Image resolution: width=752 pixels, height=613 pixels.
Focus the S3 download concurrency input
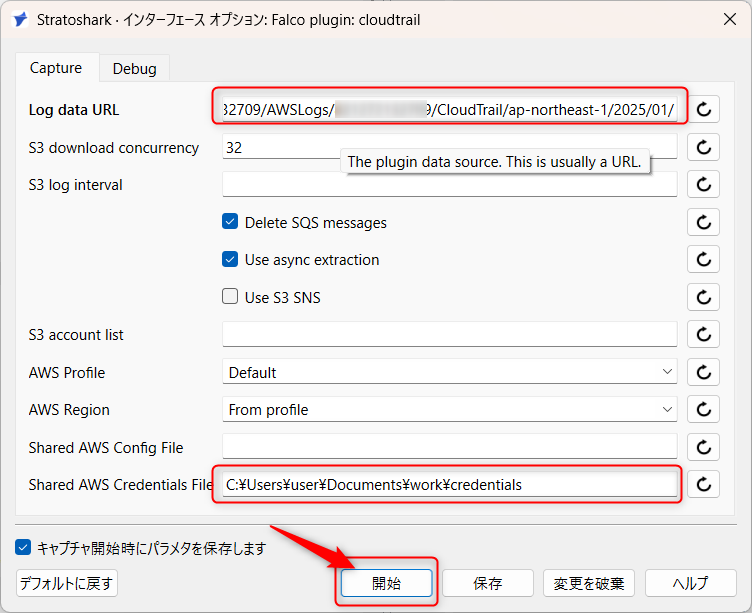pos(449,147)
